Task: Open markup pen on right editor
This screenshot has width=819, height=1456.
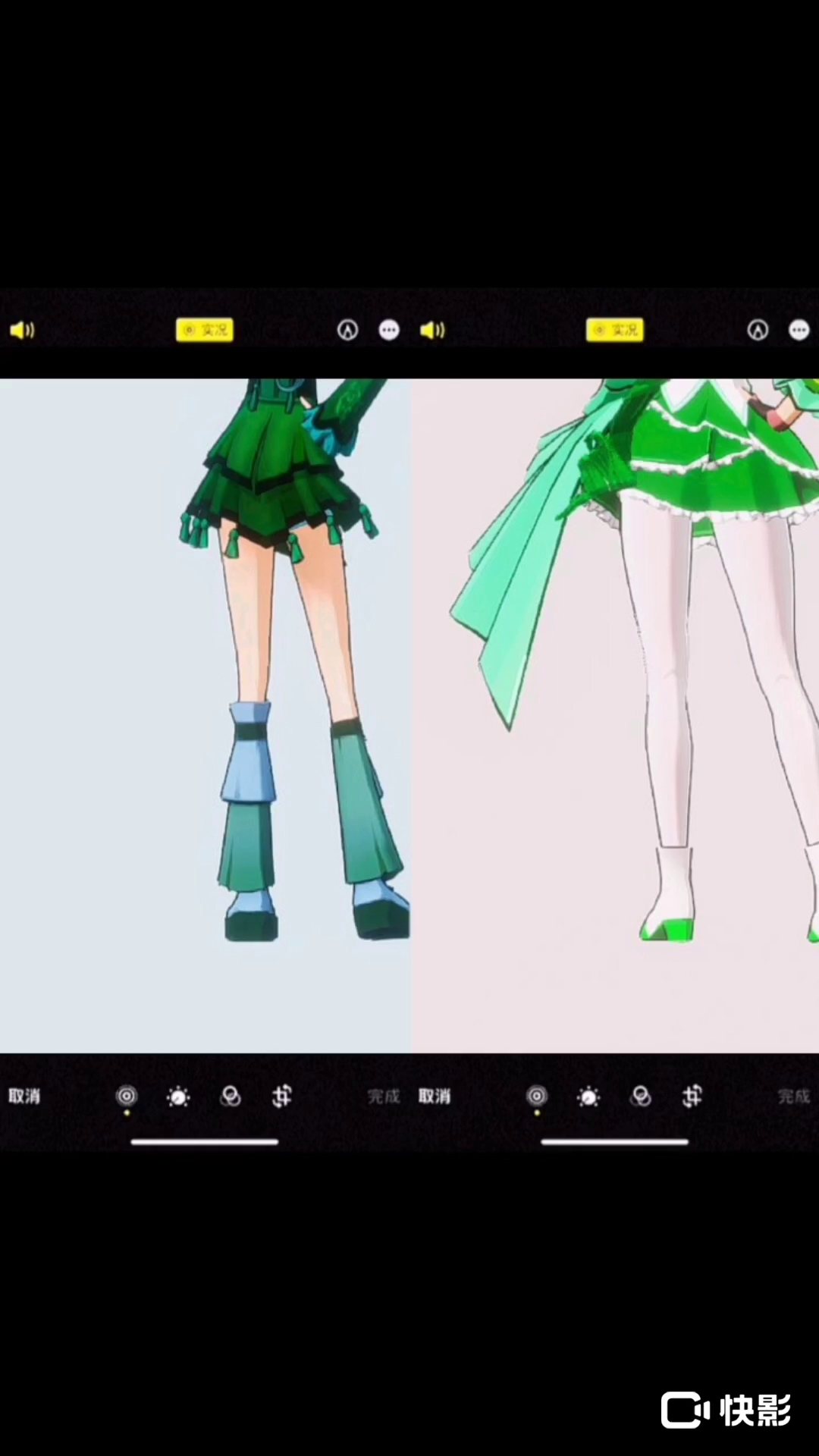Action: (758, 330)
